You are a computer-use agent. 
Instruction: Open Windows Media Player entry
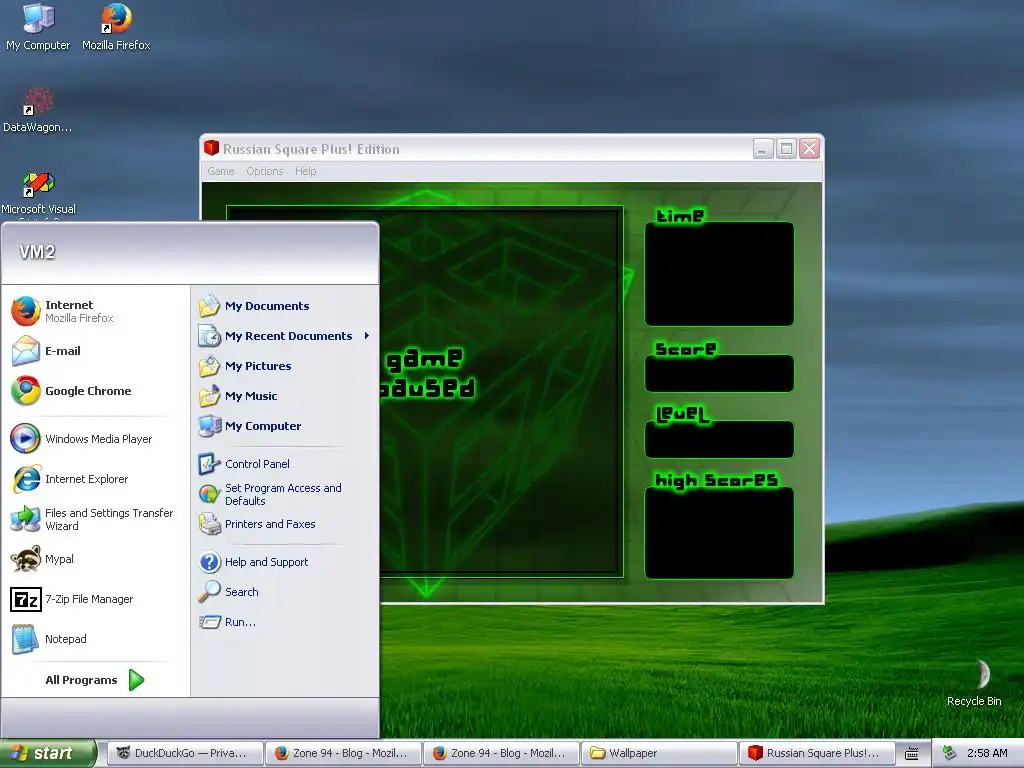point(96,439)
